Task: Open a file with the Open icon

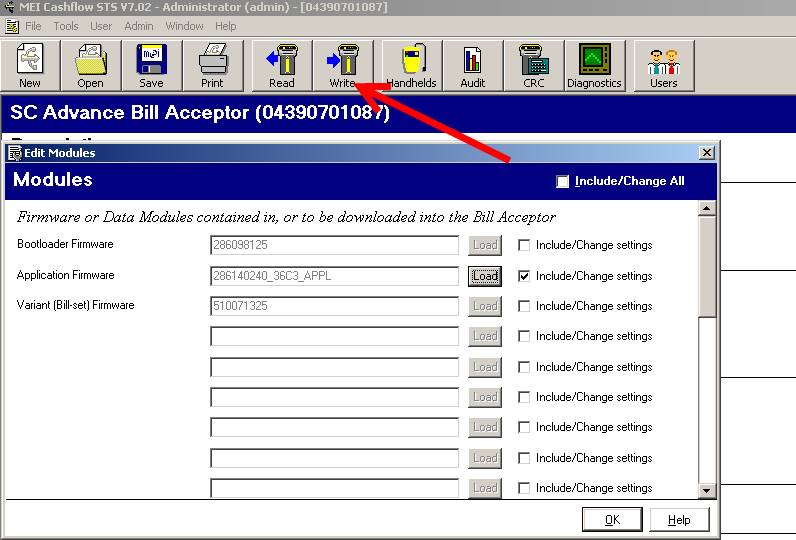Action: pos(90,66)
